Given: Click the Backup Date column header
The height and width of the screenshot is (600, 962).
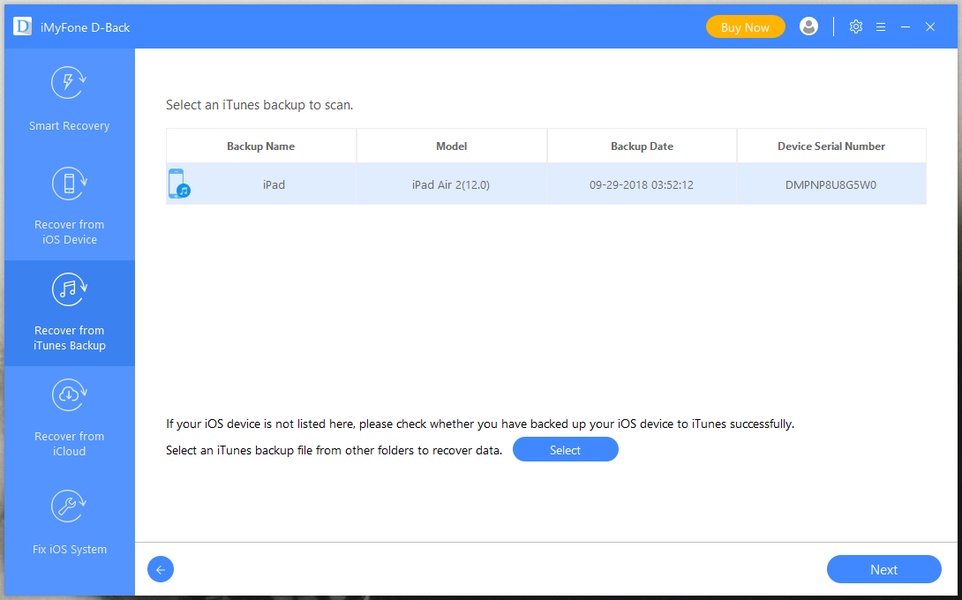Looking at the screenshot, I should [642, 146].
